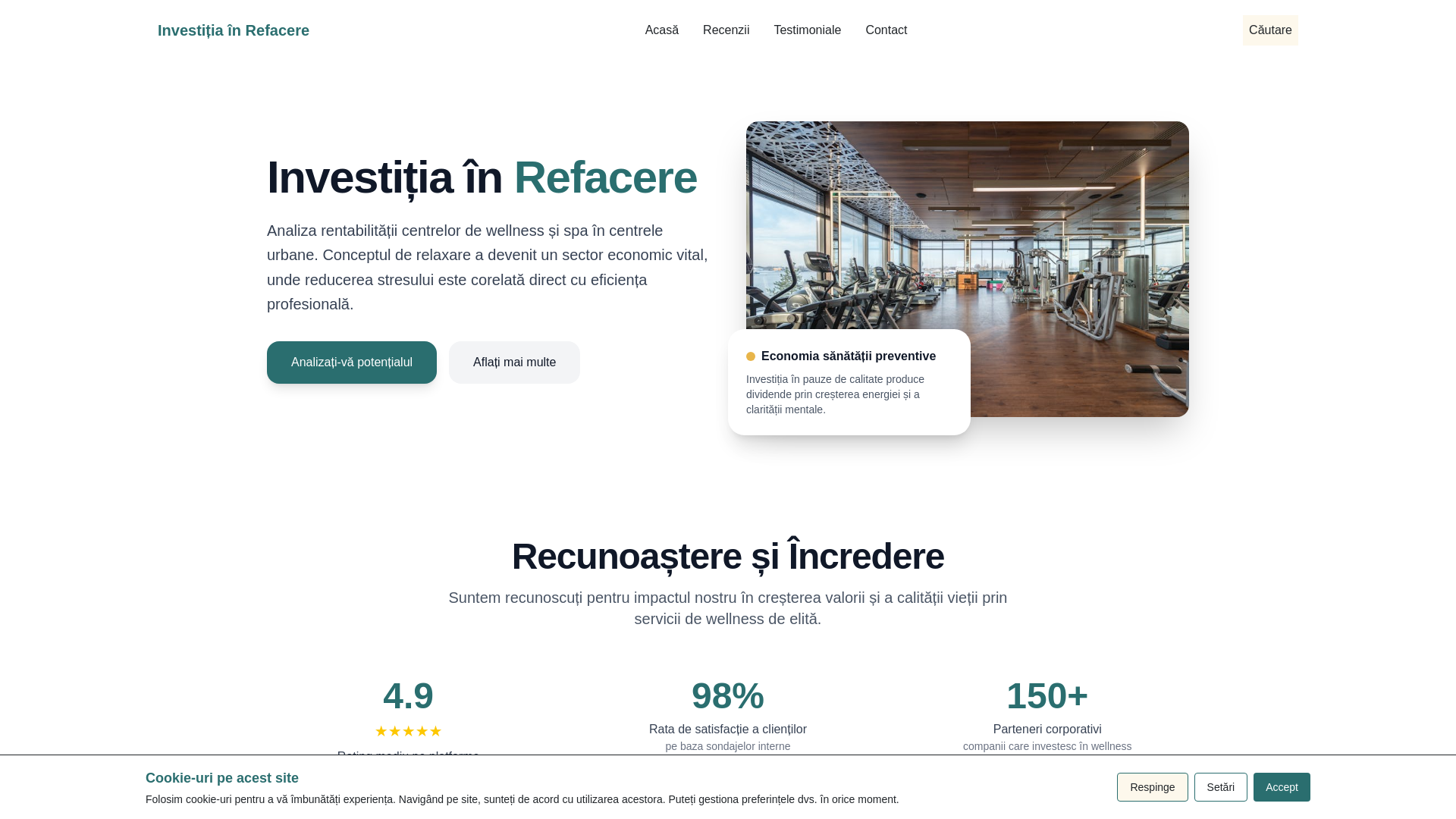Click the Recunoaștere și Încredere heading
Screen dimensions: 1456x819
728,557
